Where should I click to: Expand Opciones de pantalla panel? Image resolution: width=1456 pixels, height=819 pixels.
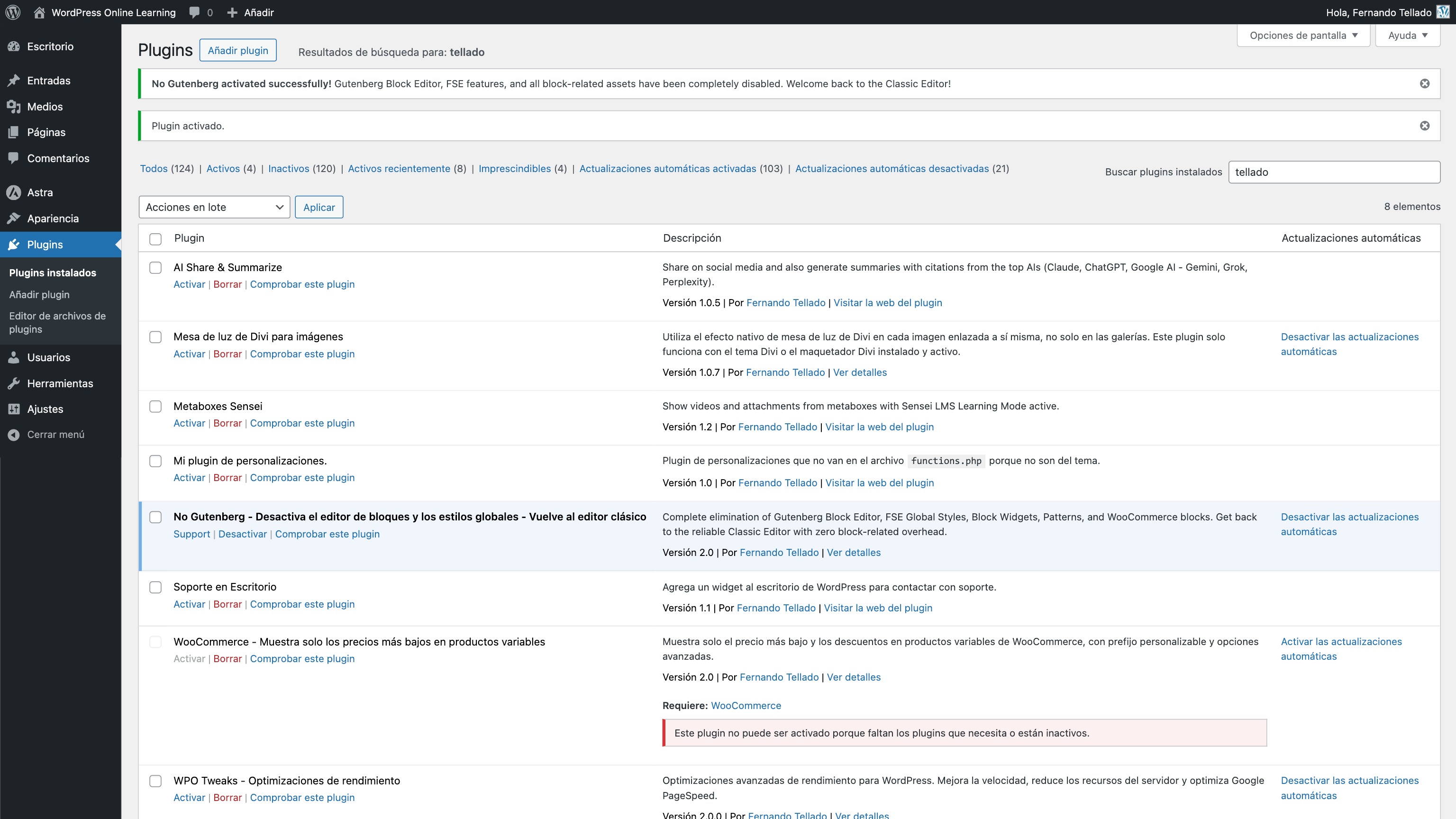click(x=1303, y=35)
